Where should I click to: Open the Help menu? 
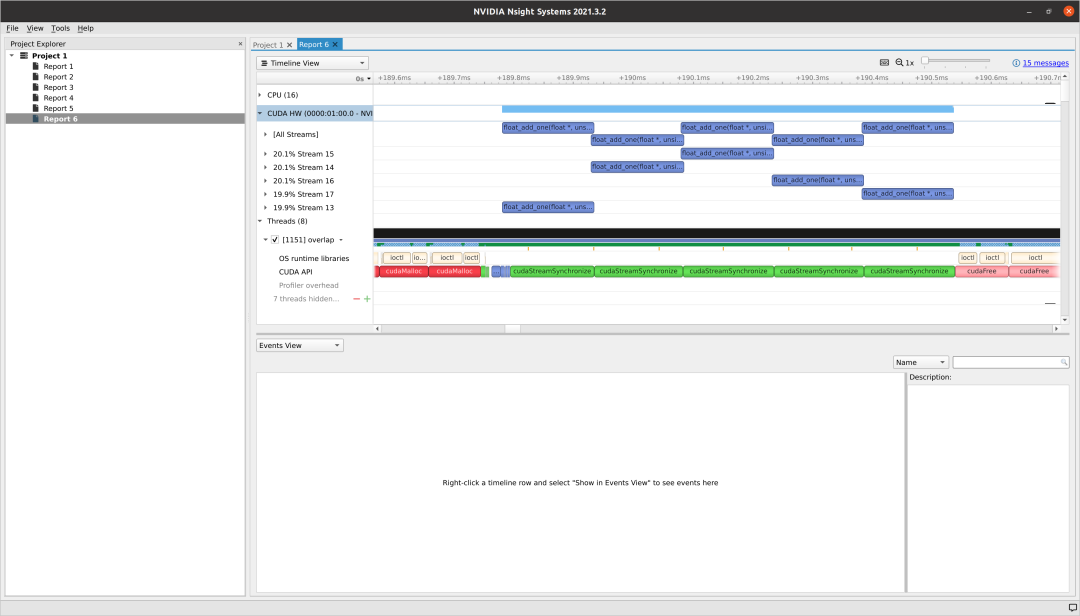(85, 28)
